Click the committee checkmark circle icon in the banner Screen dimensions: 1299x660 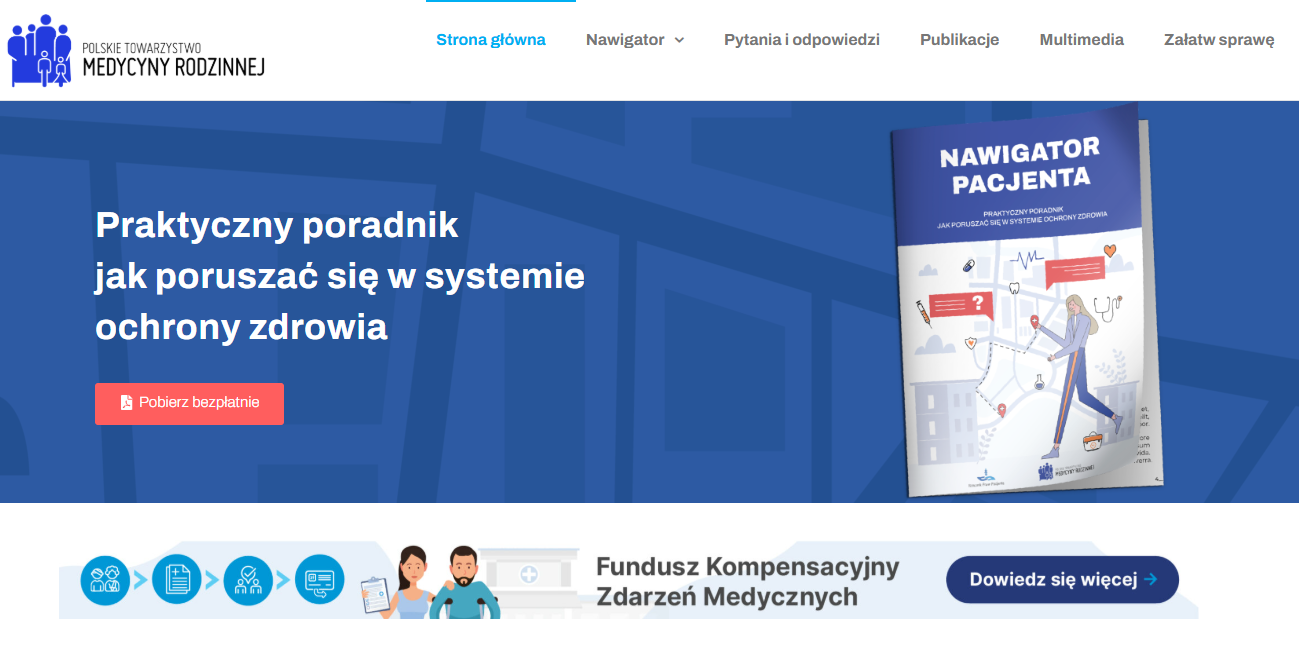click(x=248, y=580)
